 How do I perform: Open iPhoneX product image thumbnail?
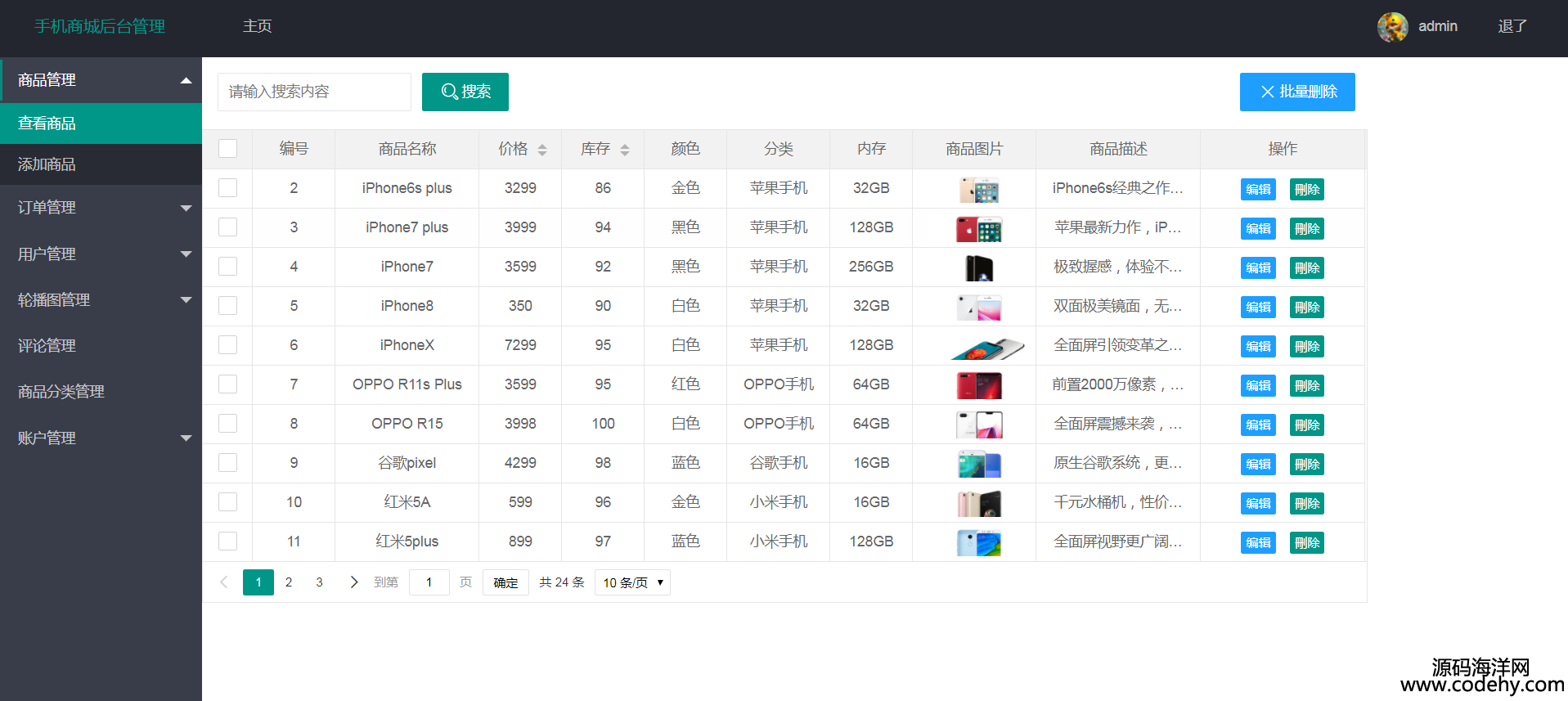(987, 348)
